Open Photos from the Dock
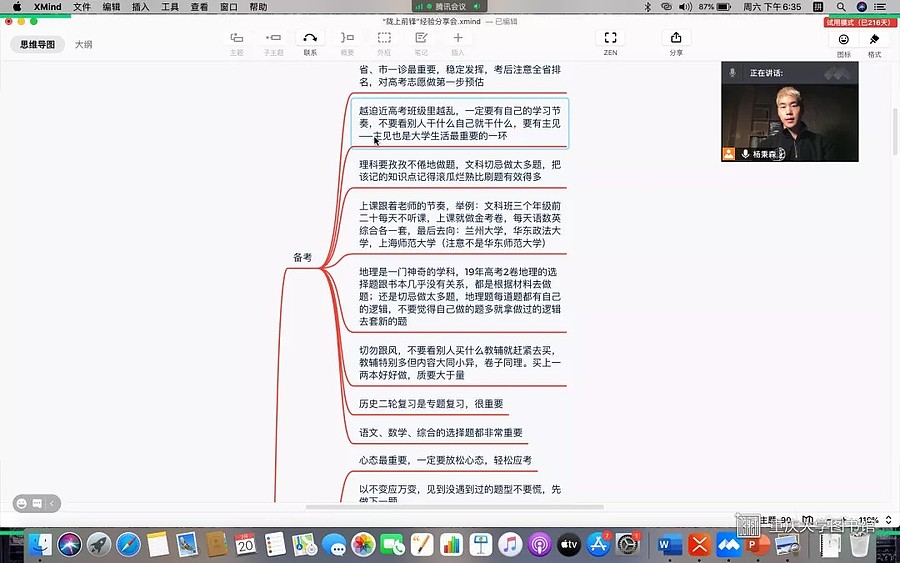 pos(363,545)
